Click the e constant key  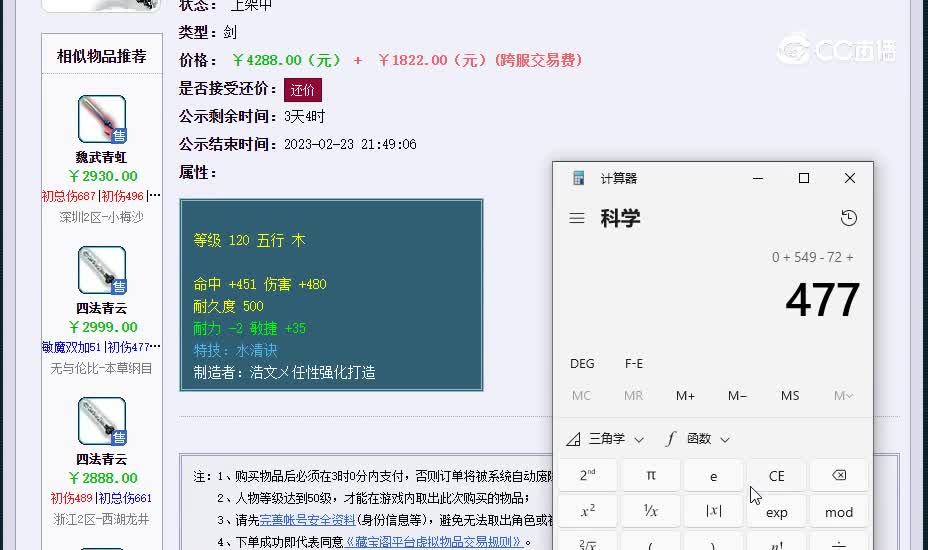713,475
